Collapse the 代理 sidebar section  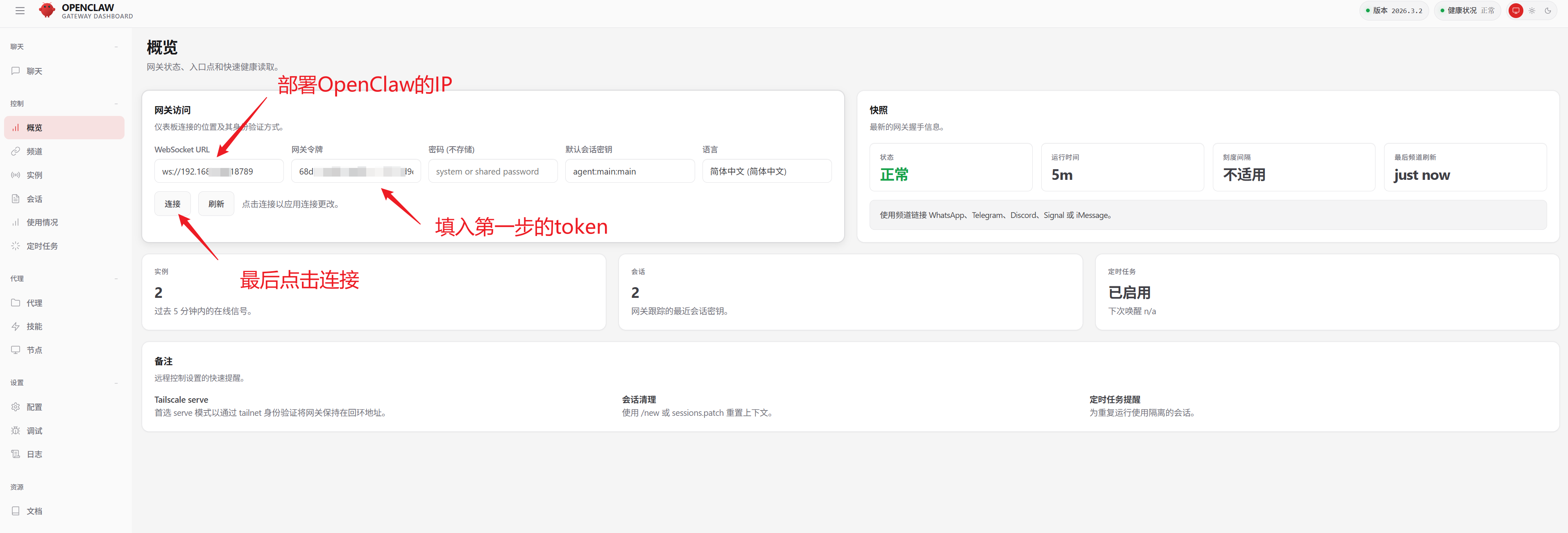116,279
